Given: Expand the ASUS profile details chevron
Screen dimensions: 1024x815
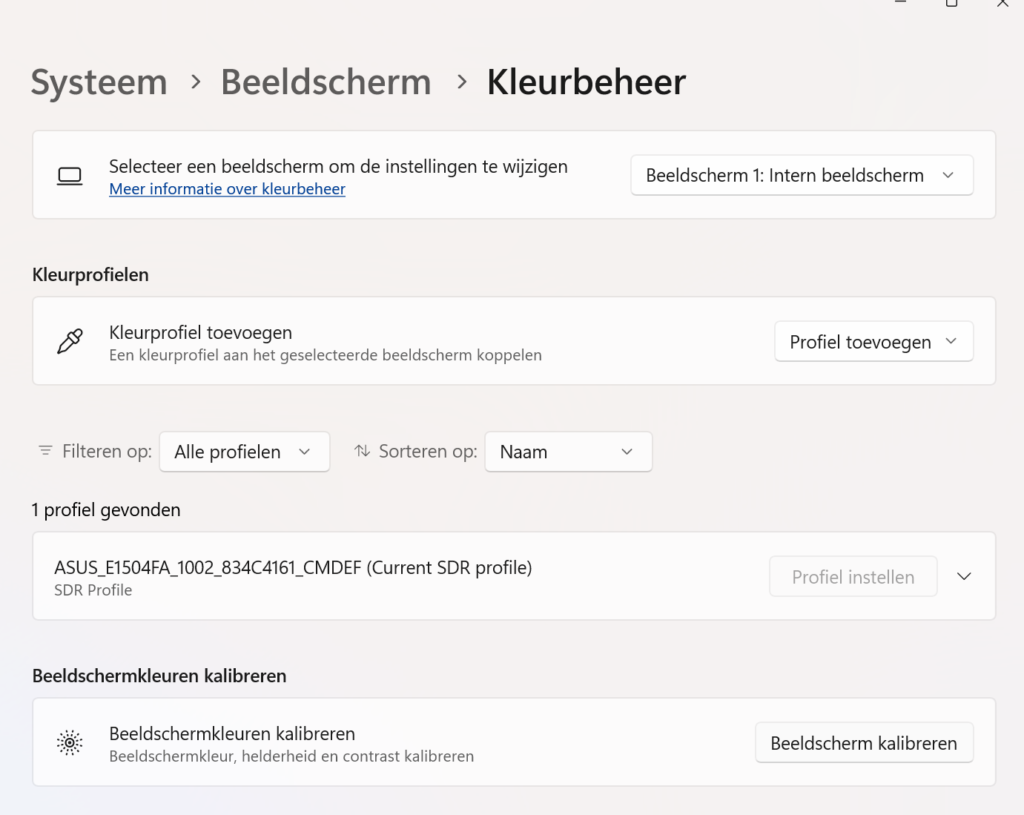Looking at the screenshot, I should point(964,577).
